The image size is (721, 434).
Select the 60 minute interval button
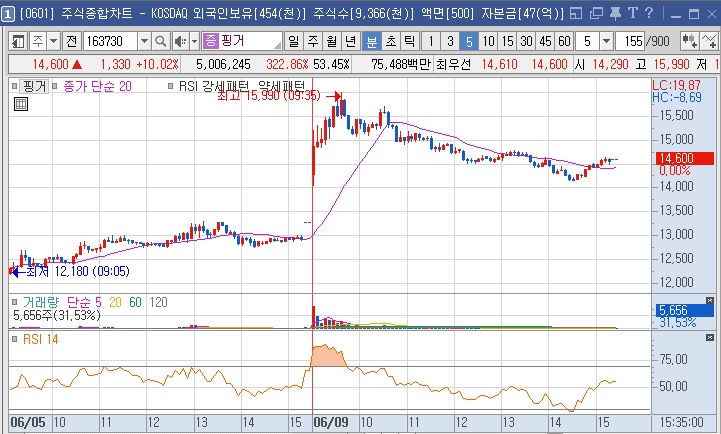pyautogui.click(x=564, y=41)
